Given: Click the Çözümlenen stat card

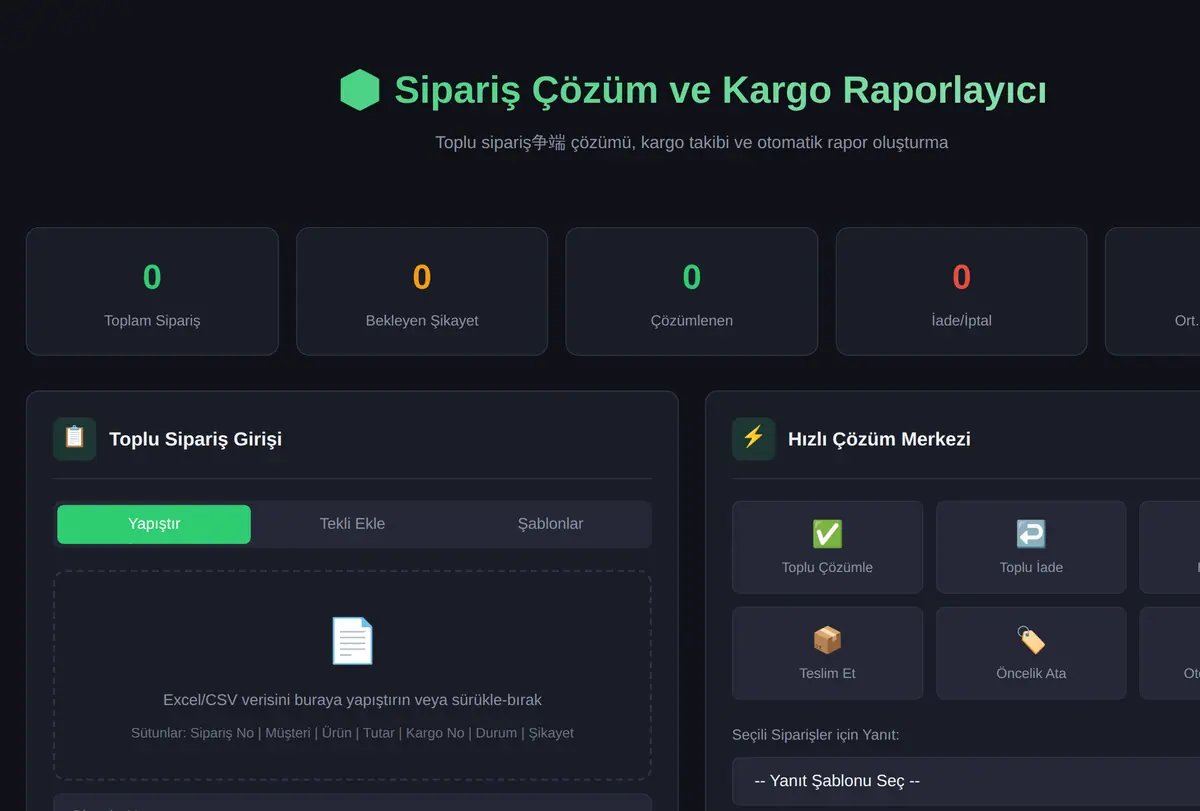Looking at the screenshot, I should (692, 291).
